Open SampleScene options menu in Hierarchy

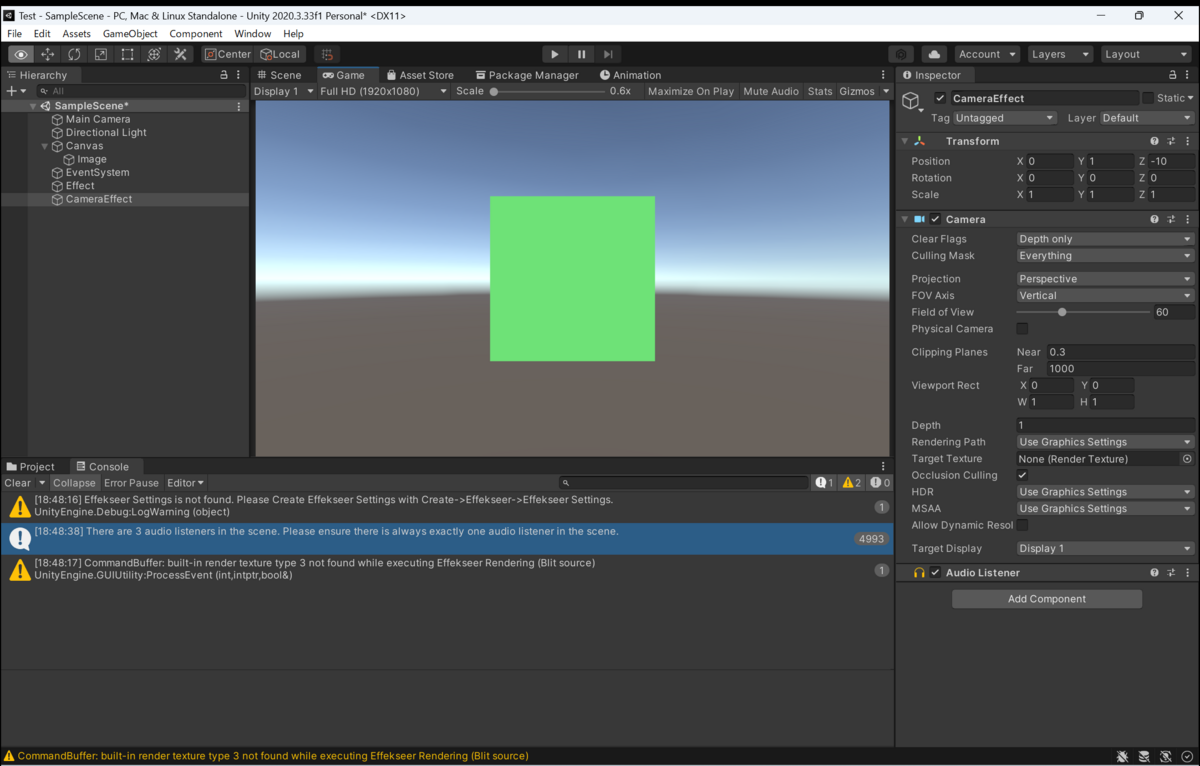239,106
